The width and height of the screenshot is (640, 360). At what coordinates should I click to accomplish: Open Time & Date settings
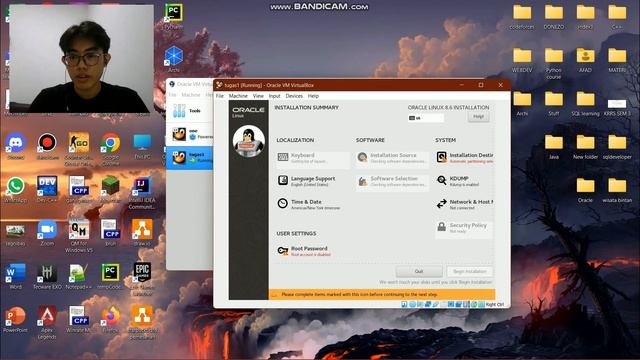coord(309,204)
